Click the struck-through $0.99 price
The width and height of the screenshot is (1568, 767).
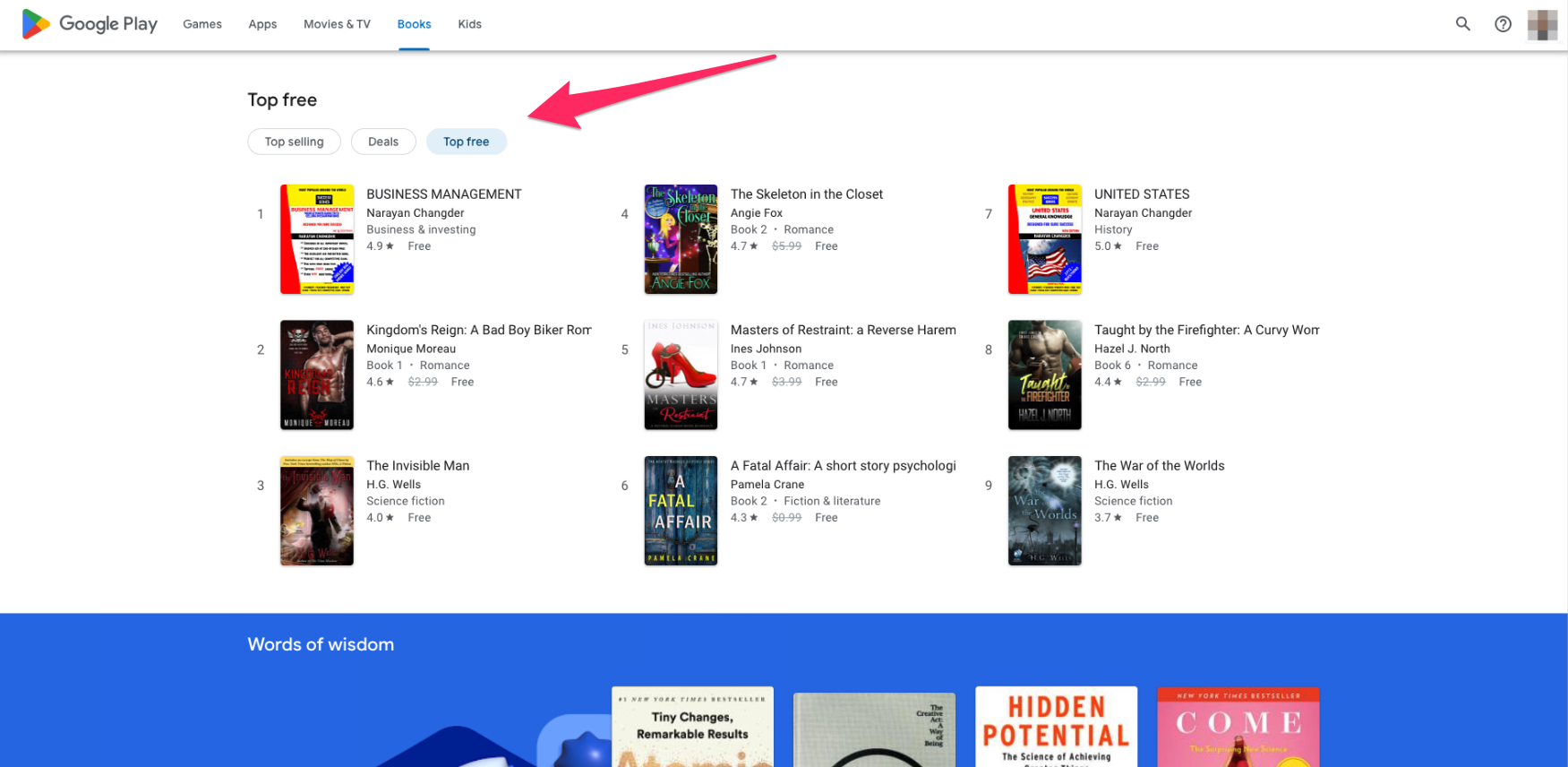(787, 518)
